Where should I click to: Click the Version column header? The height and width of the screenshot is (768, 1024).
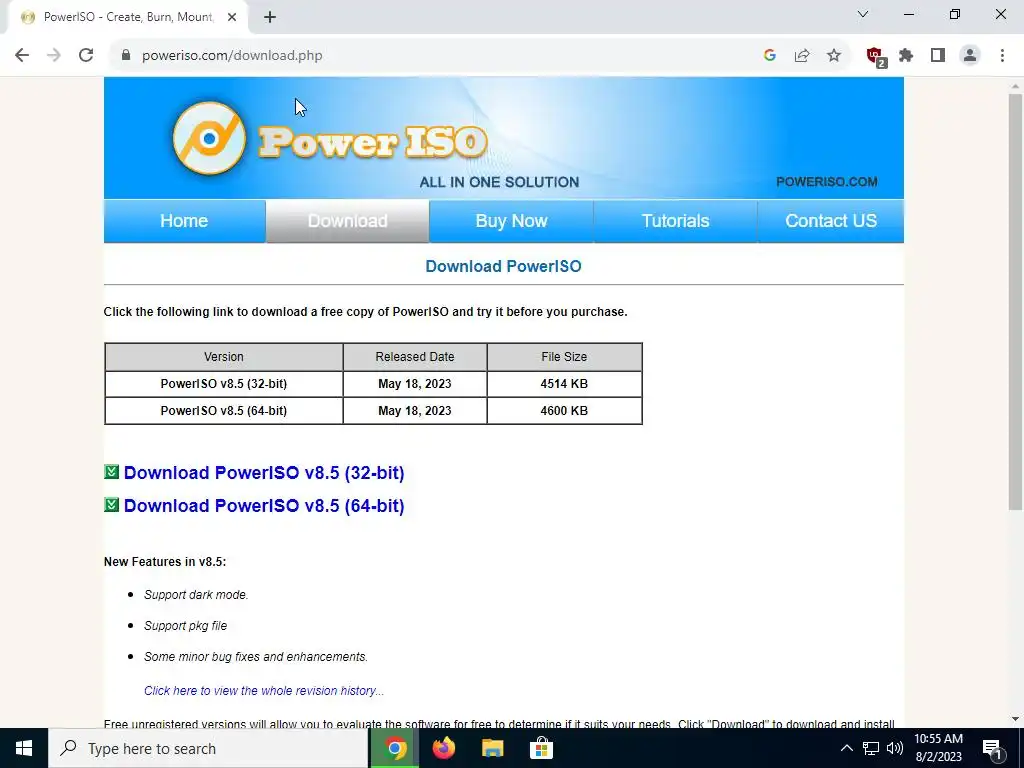click(x=224, y=357)
